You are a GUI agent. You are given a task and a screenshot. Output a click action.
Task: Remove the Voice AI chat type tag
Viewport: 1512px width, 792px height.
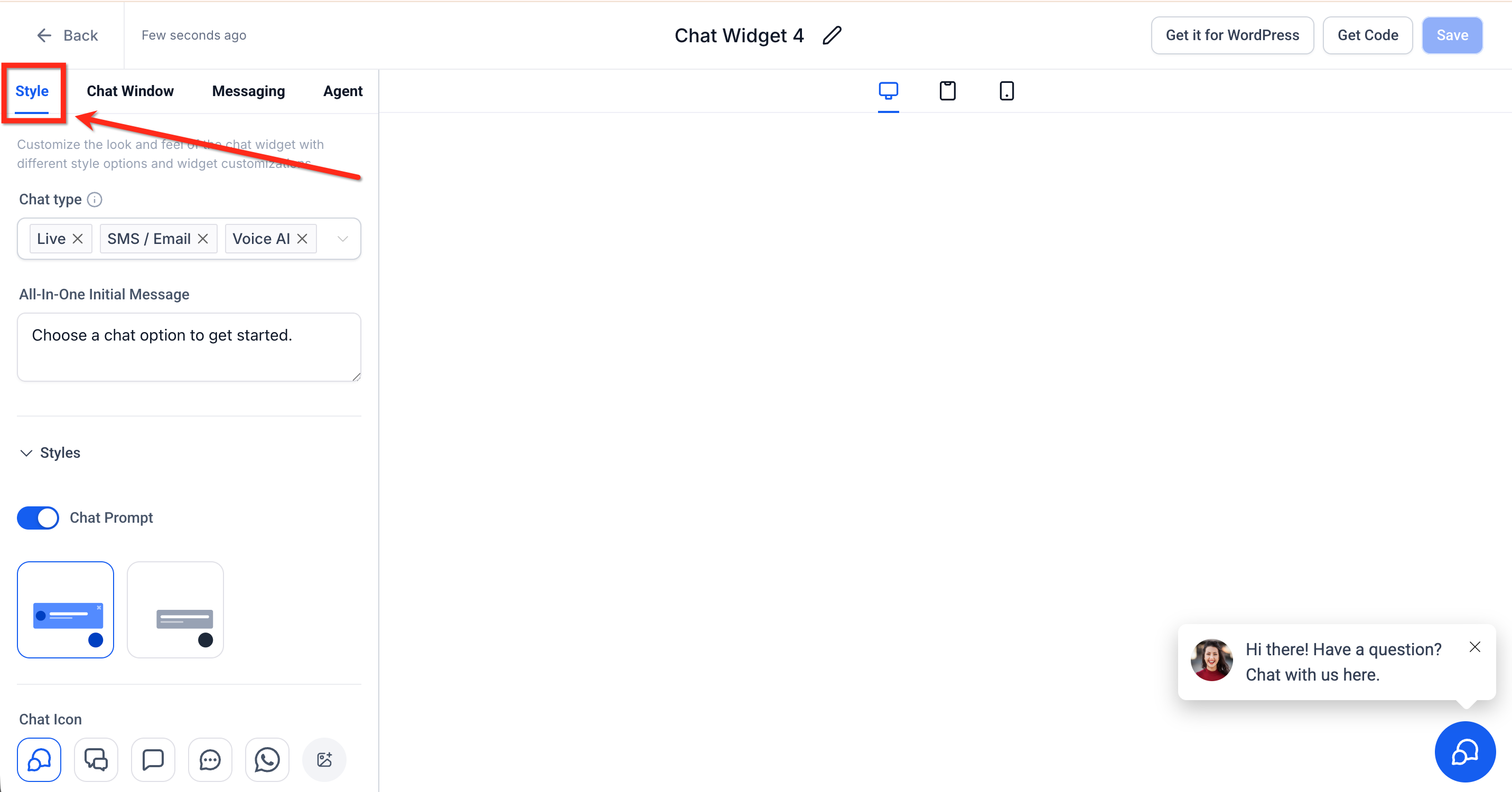(302, 239)
